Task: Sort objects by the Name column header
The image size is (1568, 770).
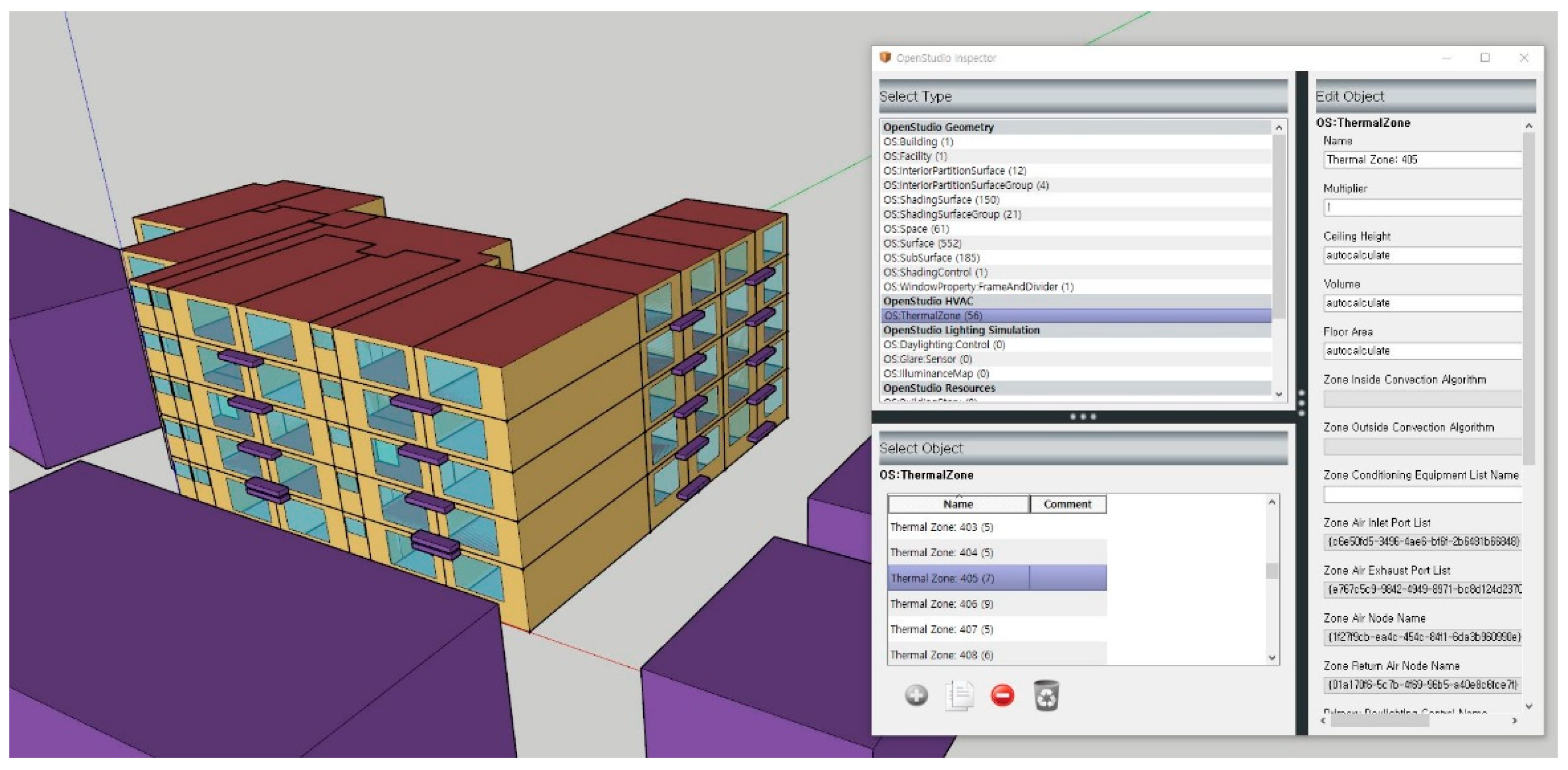Action: coord(958,504)
